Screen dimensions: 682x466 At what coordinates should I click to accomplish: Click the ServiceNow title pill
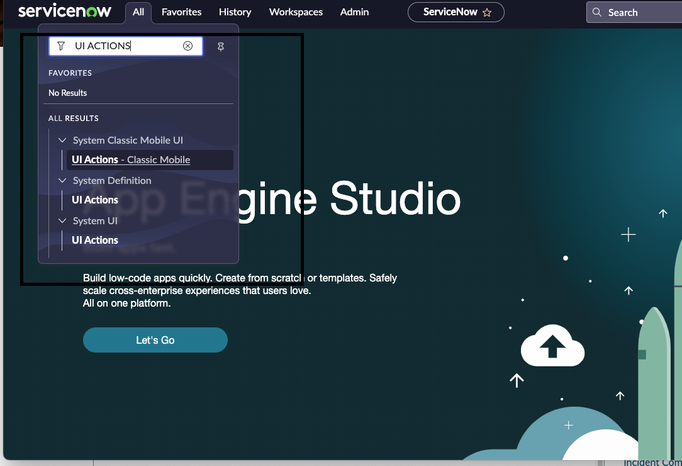456,12
